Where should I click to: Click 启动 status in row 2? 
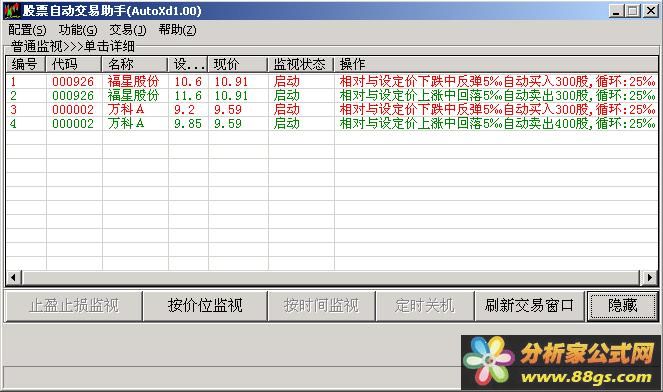point(287,96)
